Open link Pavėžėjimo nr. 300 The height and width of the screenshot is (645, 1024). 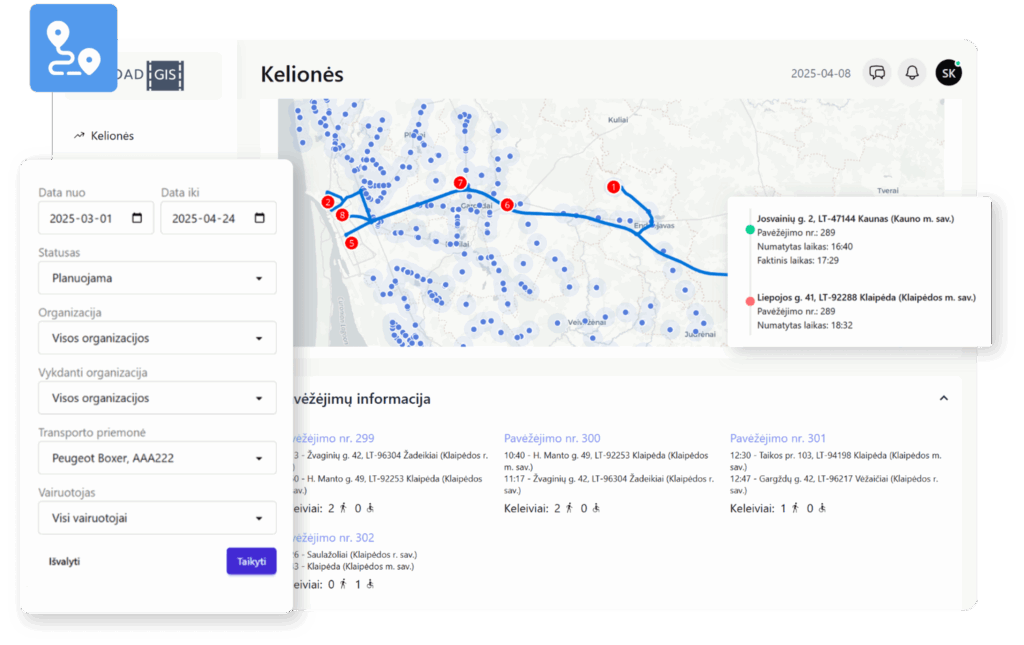(552, 438)
